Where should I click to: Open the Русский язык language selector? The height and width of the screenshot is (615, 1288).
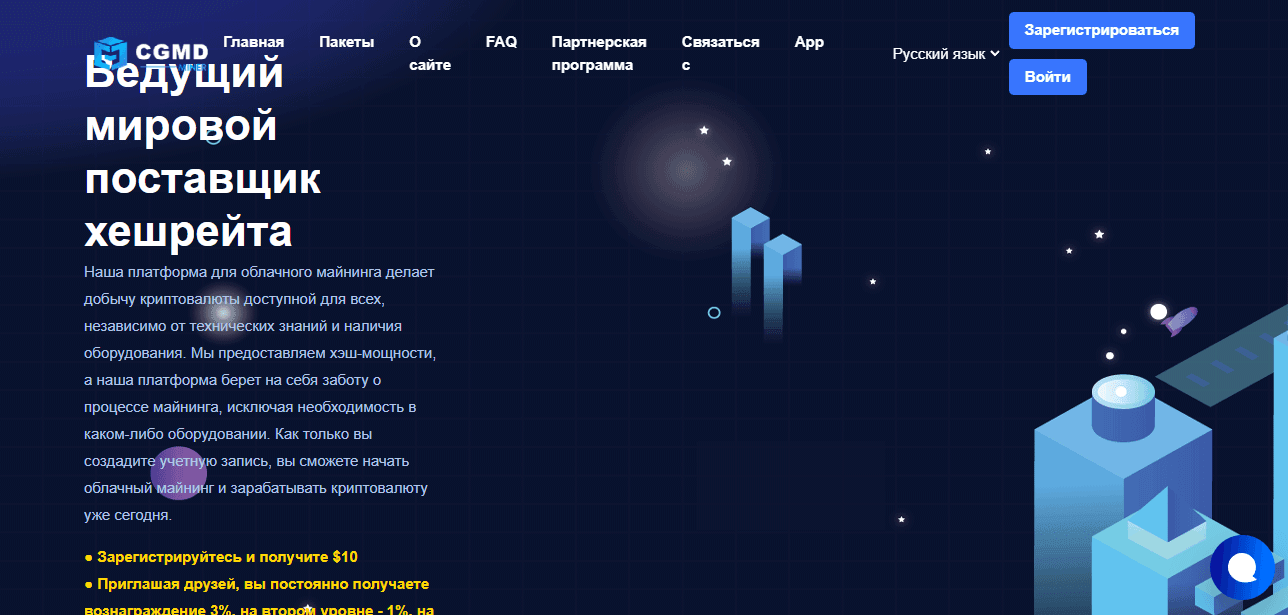pyautogui.click(x=939, y=54)
